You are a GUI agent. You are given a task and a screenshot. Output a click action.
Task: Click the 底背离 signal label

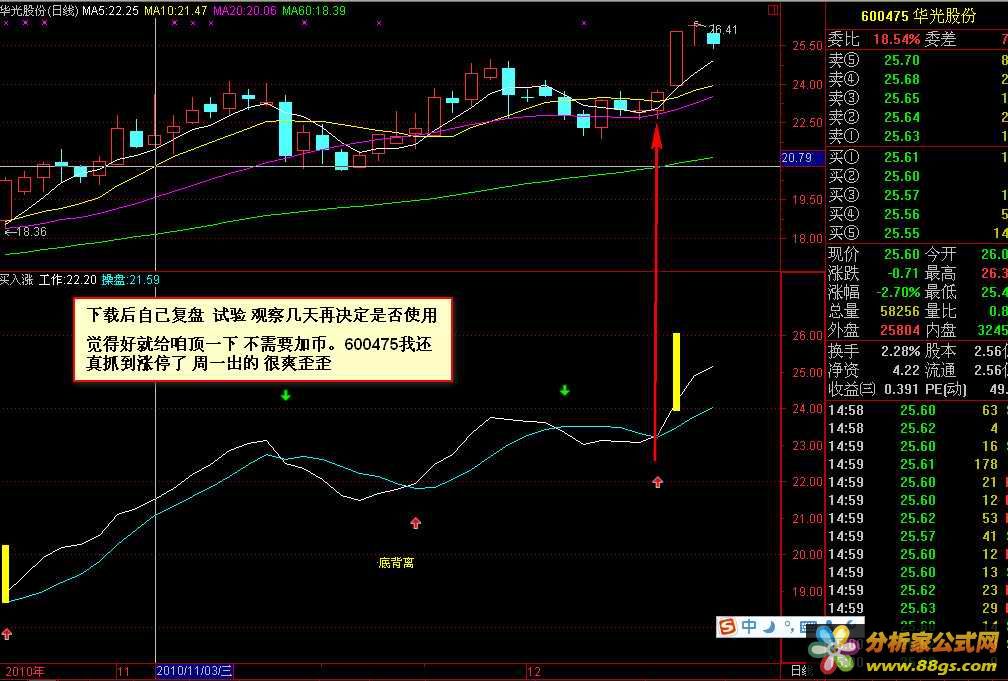click(x=396, y=563)
